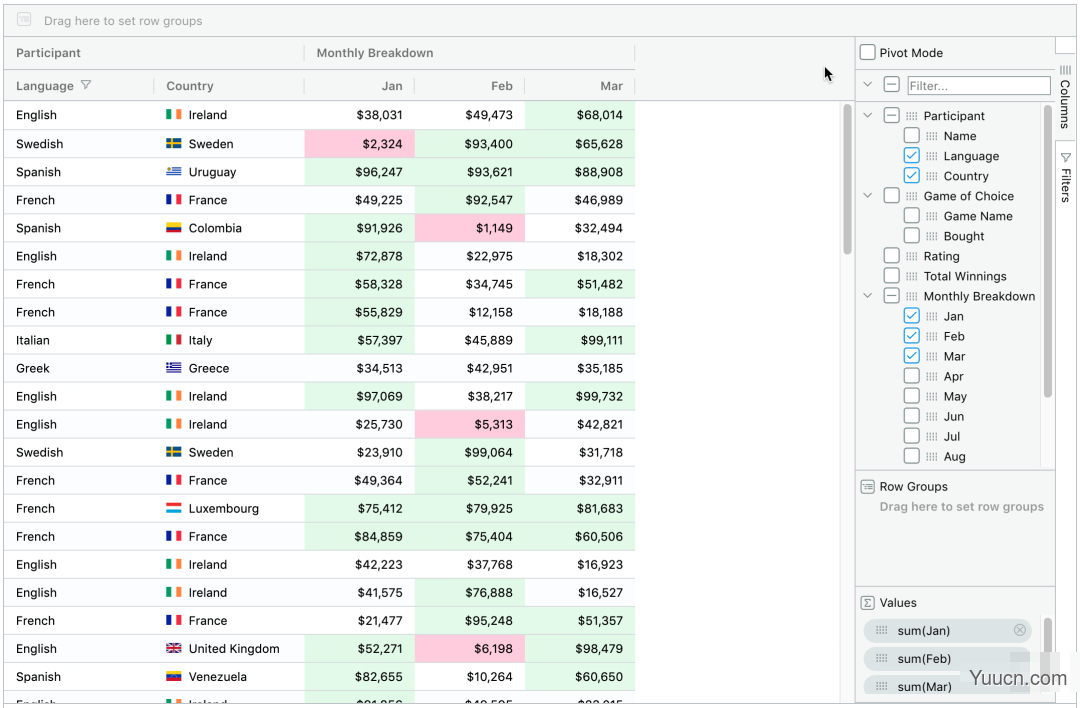
Task: Click the column Filter search field
Action: (979, 85)
